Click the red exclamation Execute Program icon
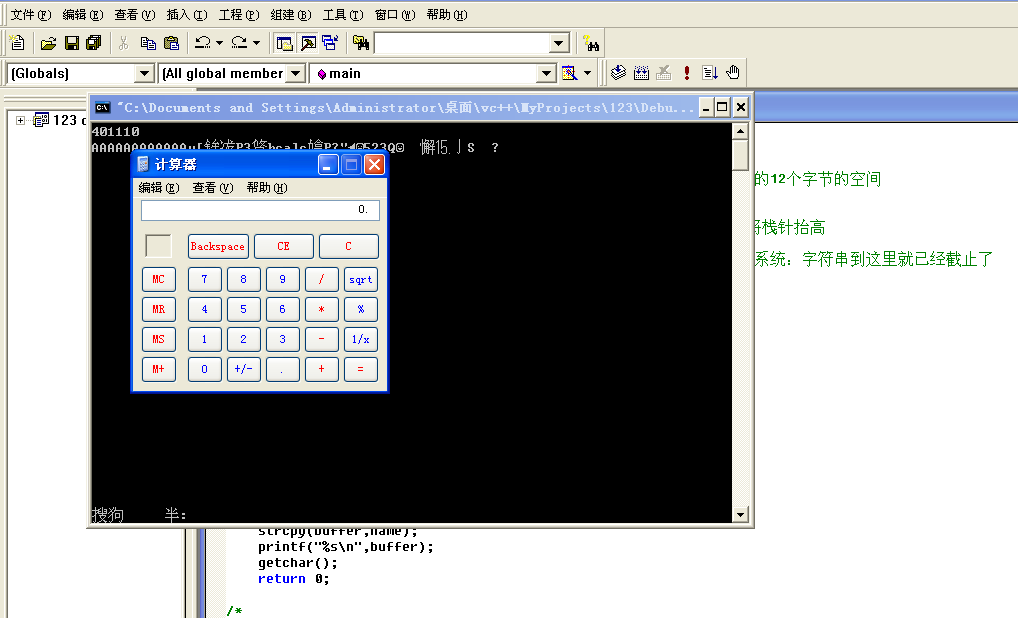 (686, 73)
